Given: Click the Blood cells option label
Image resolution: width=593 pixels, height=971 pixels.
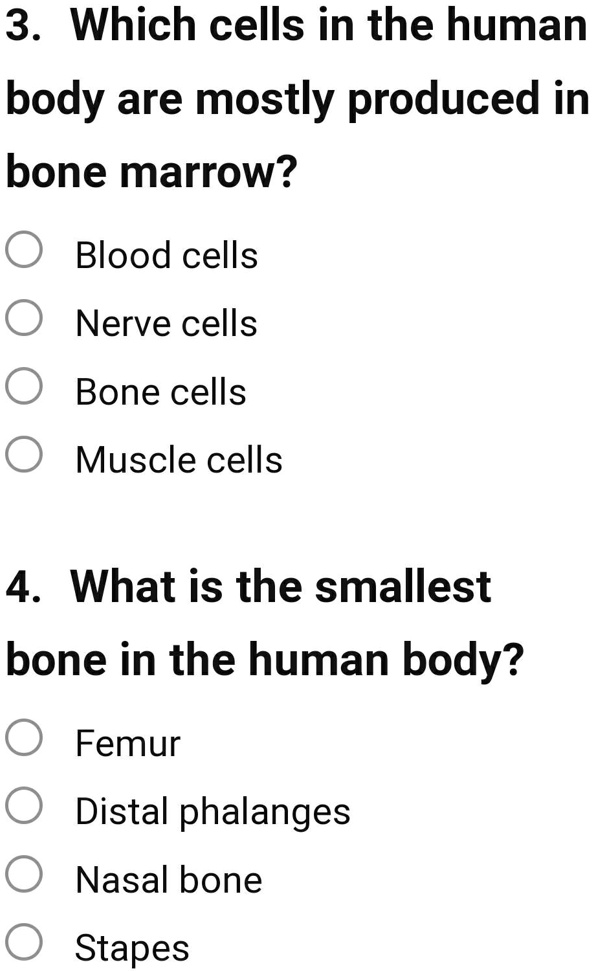Looking at the screenshot, I should click(166, 255).
